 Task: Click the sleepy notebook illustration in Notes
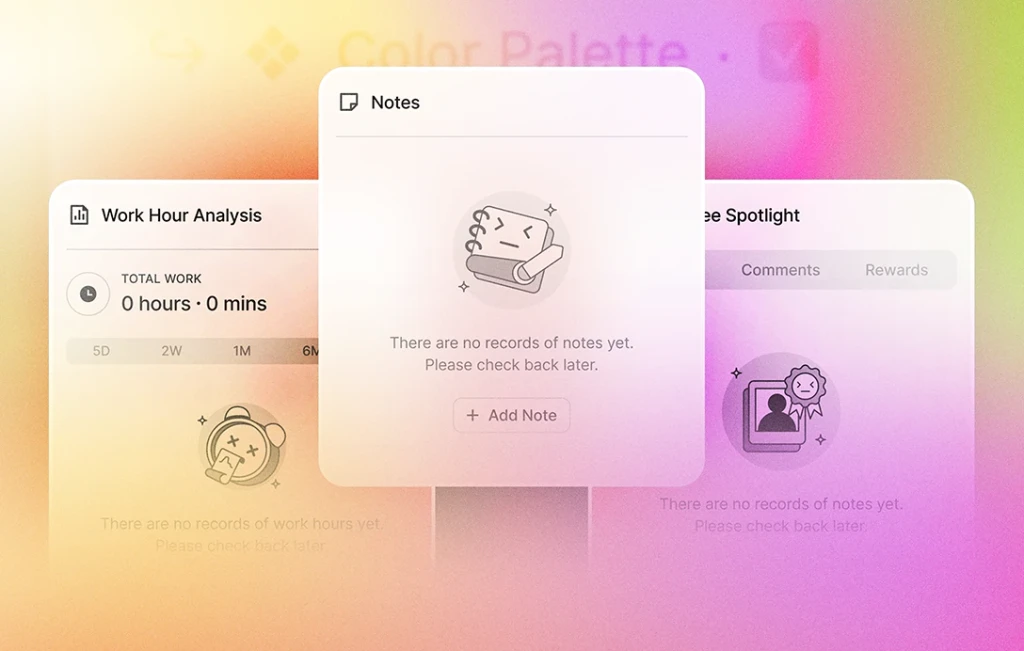point(511,249)
